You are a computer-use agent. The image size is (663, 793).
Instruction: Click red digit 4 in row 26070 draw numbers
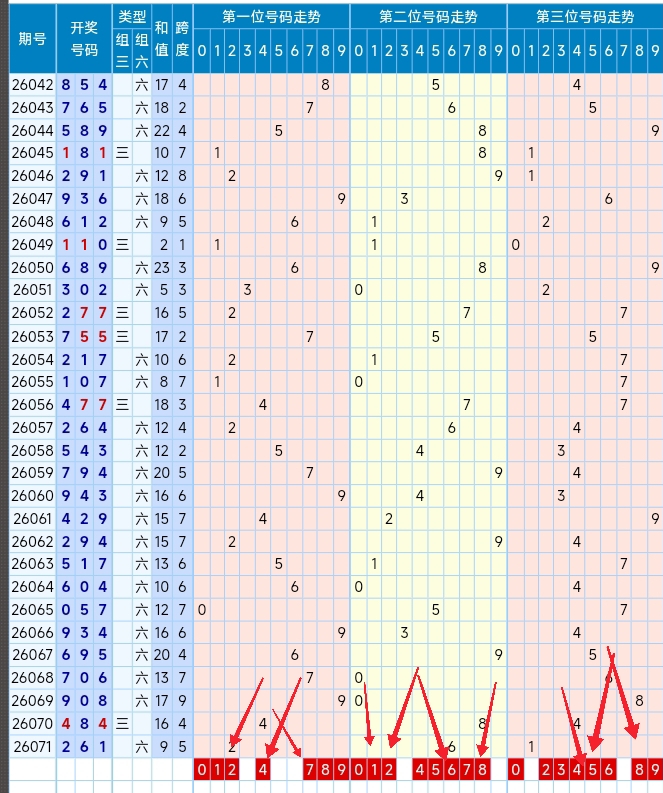pyautogui.click(x=66, y=723)
